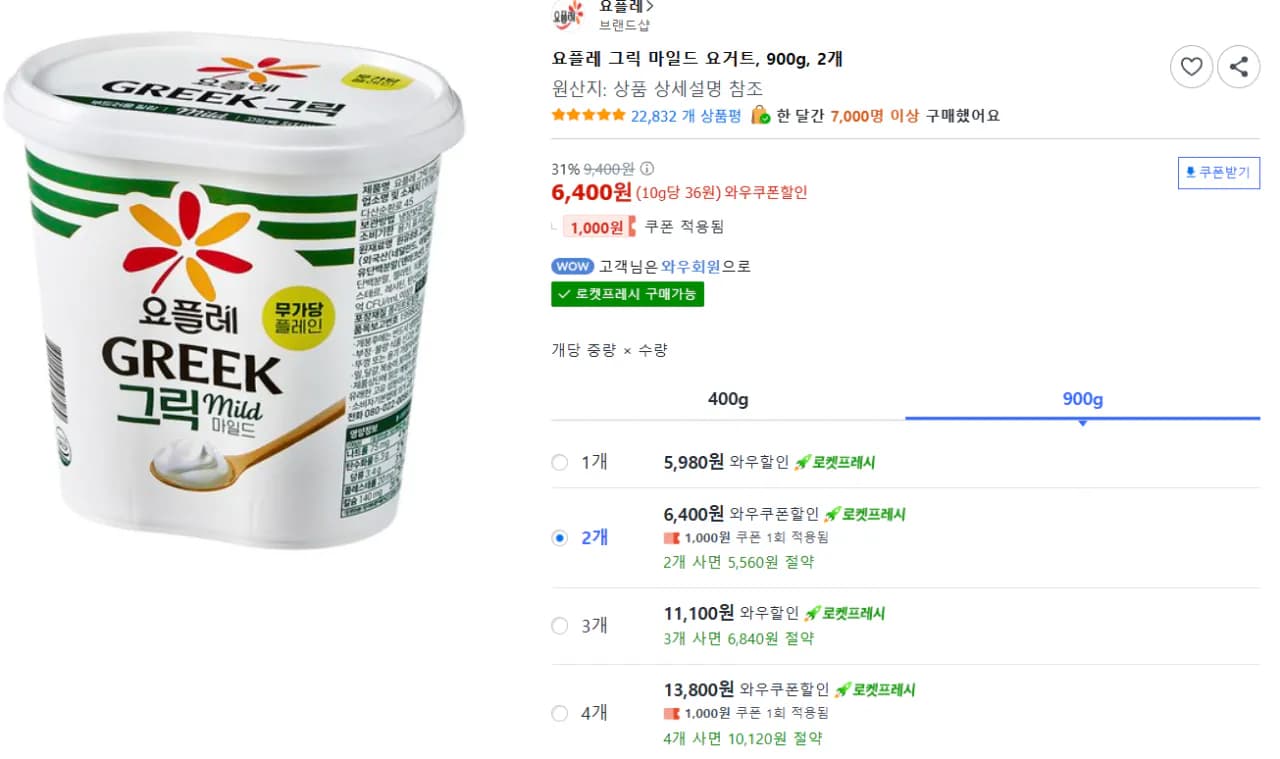Choose the 4개 quantity option

pyautogui.click(x=559, y=713)
